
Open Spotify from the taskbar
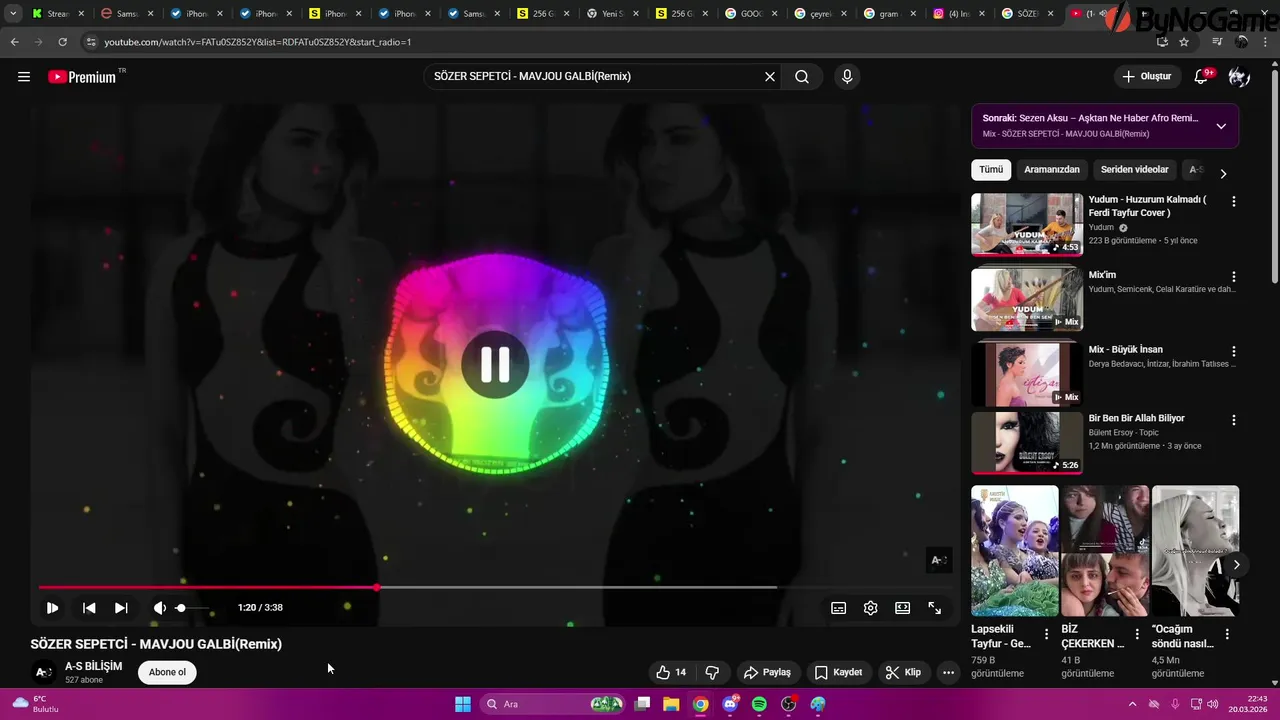[x=759, y=704]
